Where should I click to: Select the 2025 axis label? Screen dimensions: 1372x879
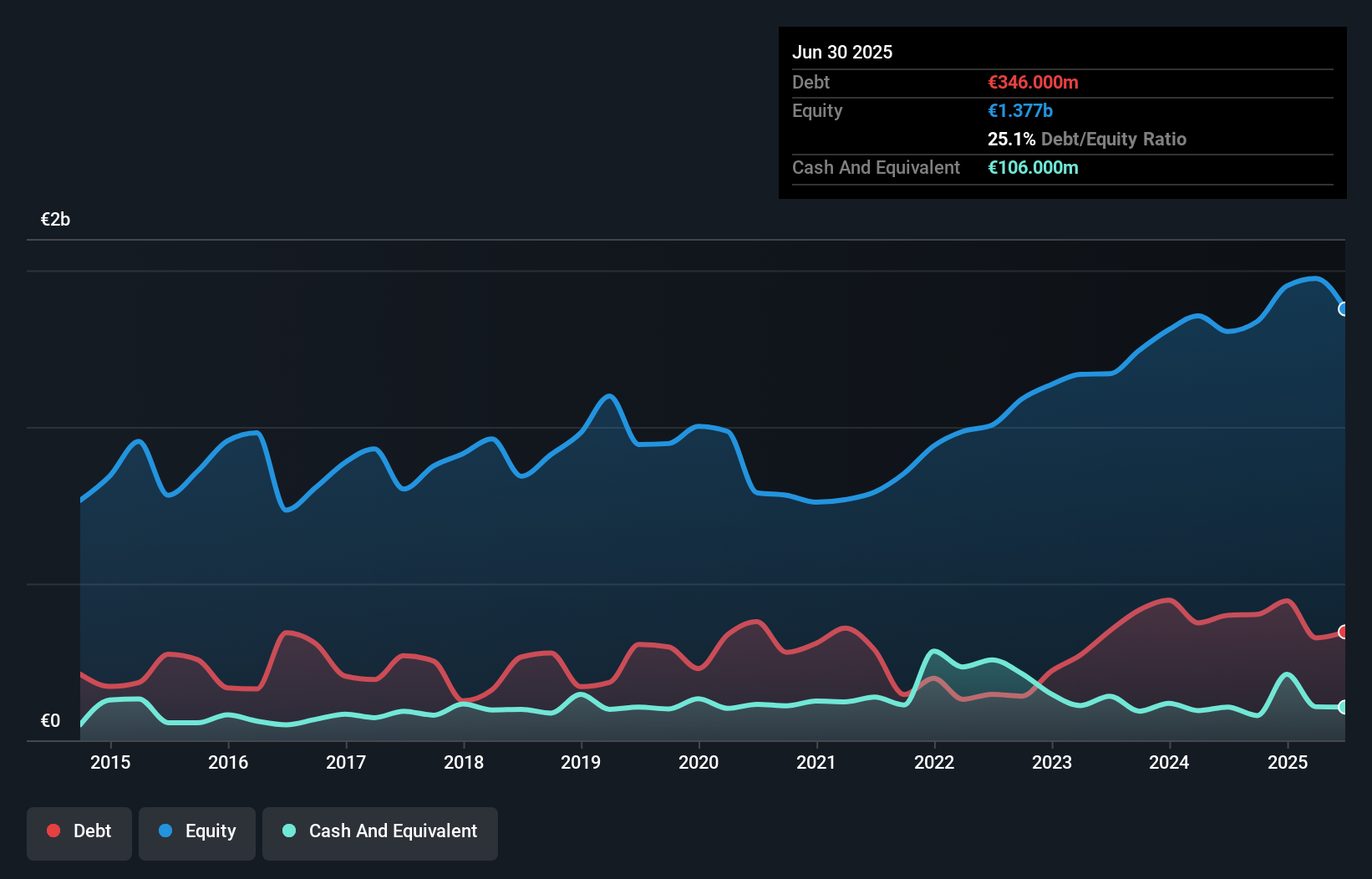[1288, 762]
